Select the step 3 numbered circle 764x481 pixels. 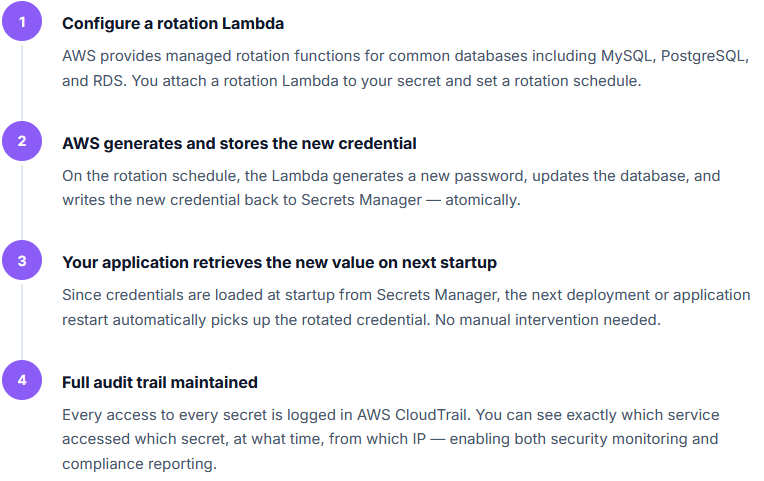[22, 261]
